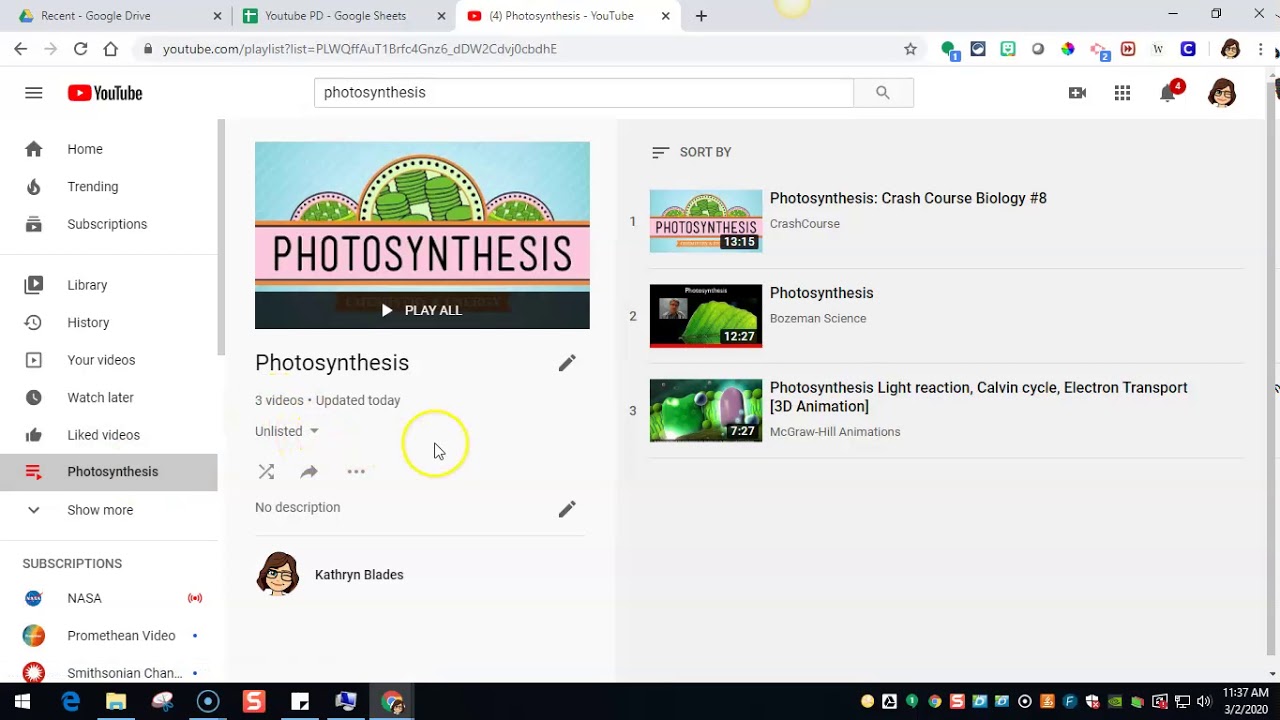Viewport: 1280px width, 720px height.
Task: Click the search magnifier button
Action: (883, 92)
